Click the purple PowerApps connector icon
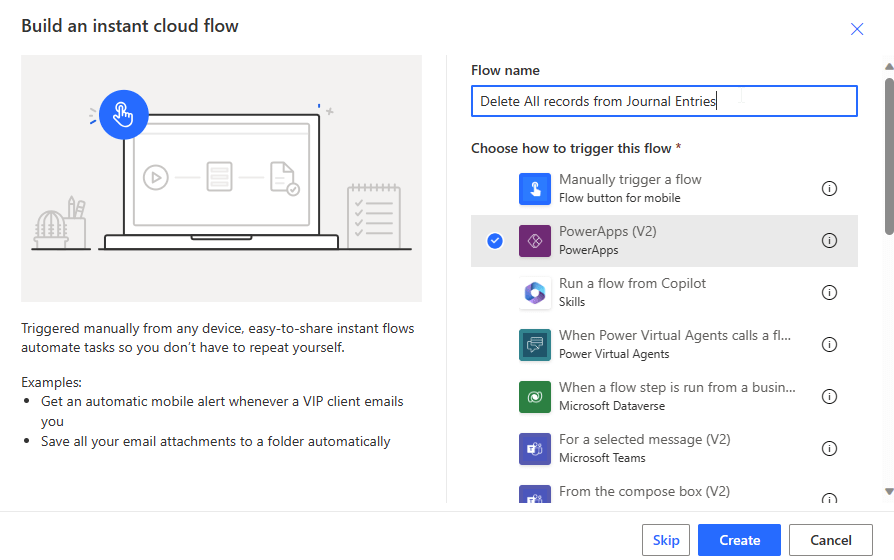Viewport: 894px width, 560px height. tap(535, 241)
